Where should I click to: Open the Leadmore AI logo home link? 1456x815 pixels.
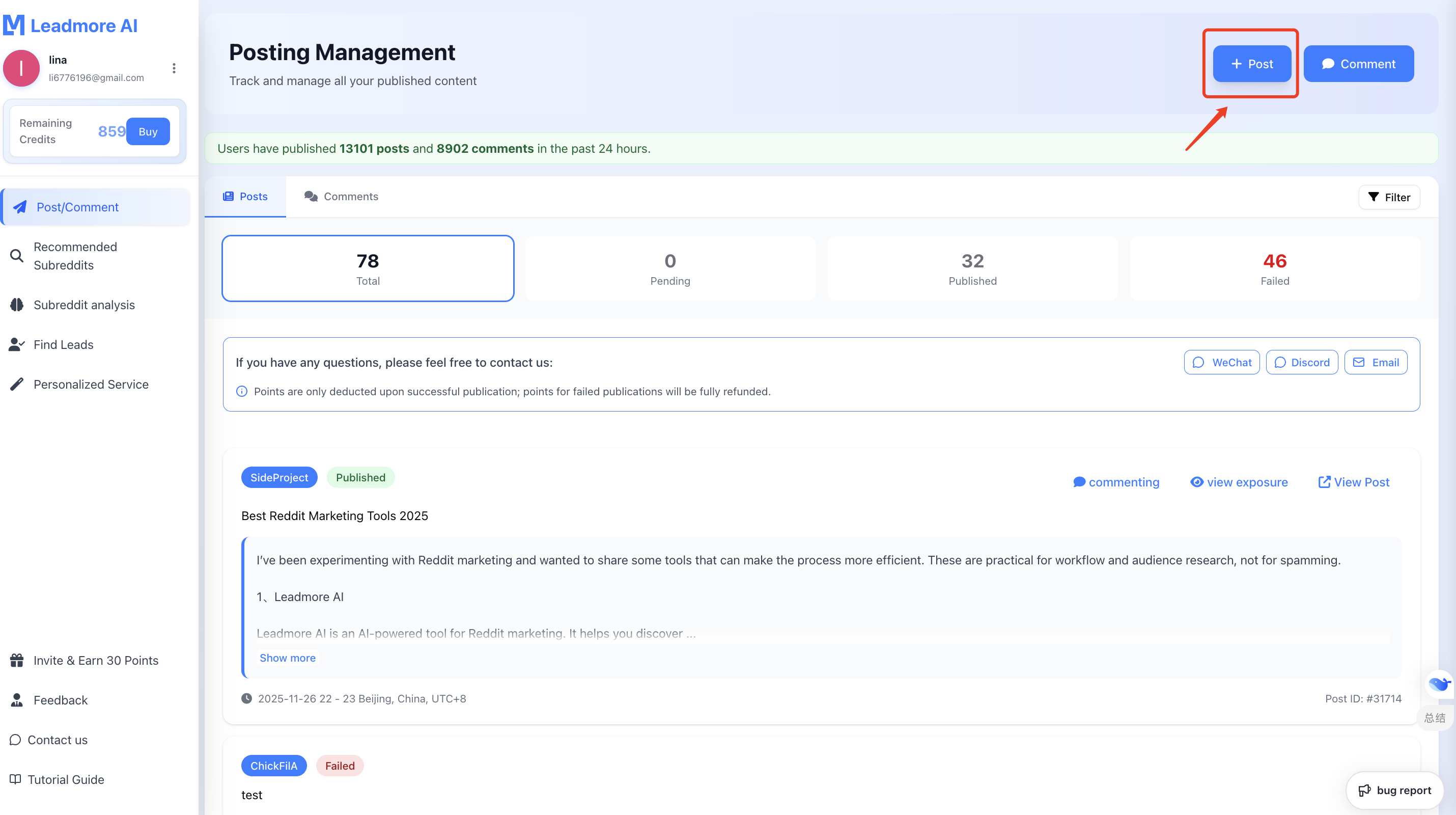pos(70,25)
